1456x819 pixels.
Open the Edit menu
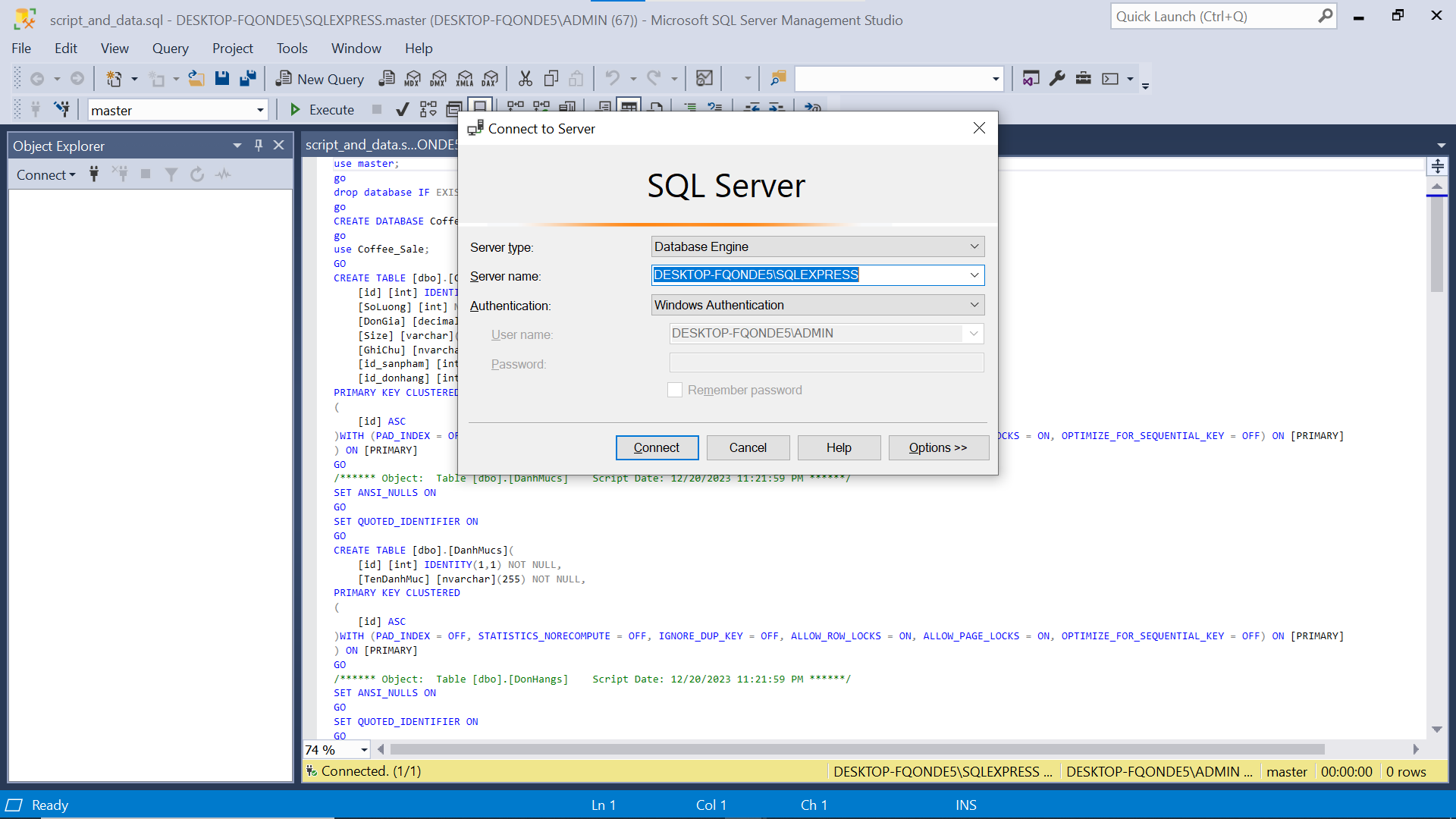66,48
